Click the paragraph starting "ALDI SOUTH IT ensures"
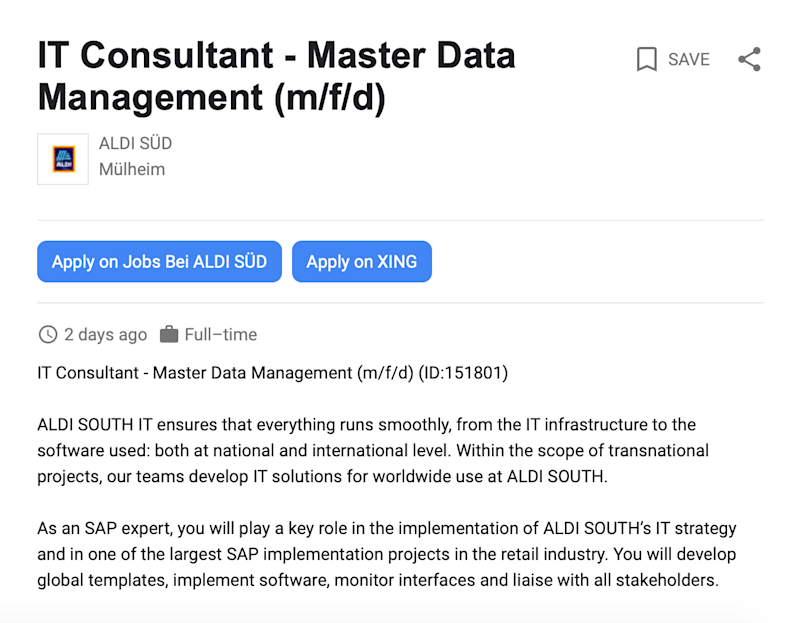800x623 pixels. tap(372, 450)
